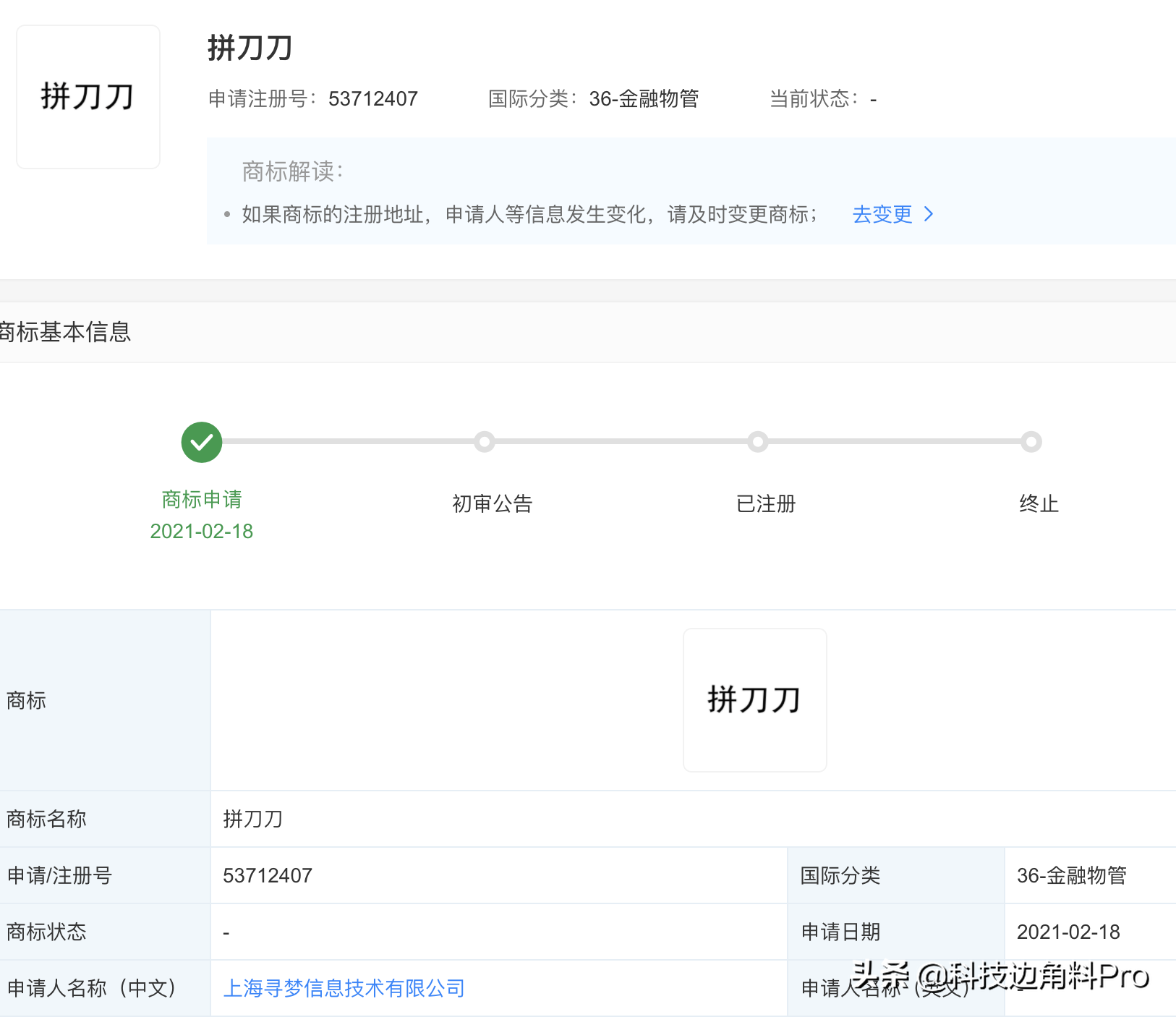
Task: Click the top-left 拼刀刀 trademark thumbnail
Action: 88,97
